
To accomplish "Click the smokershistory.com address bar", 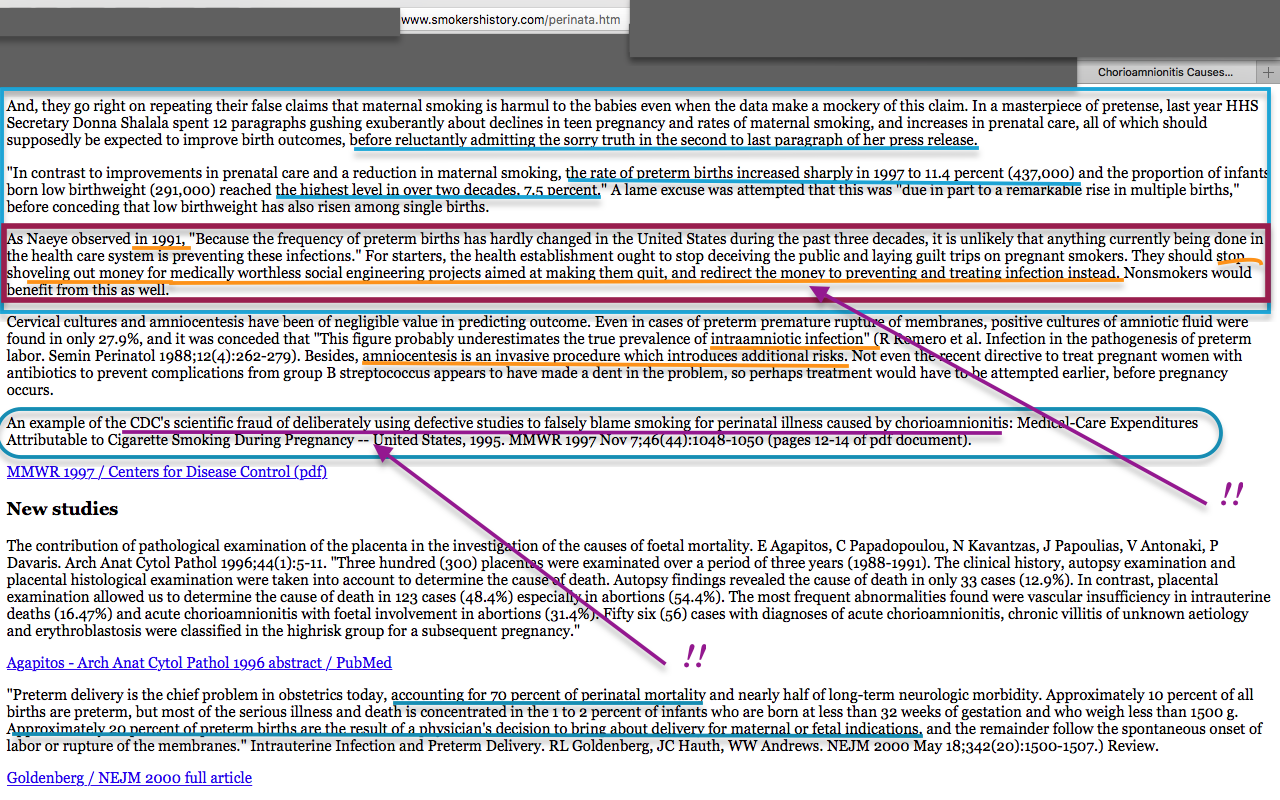I will click(510, 19).
